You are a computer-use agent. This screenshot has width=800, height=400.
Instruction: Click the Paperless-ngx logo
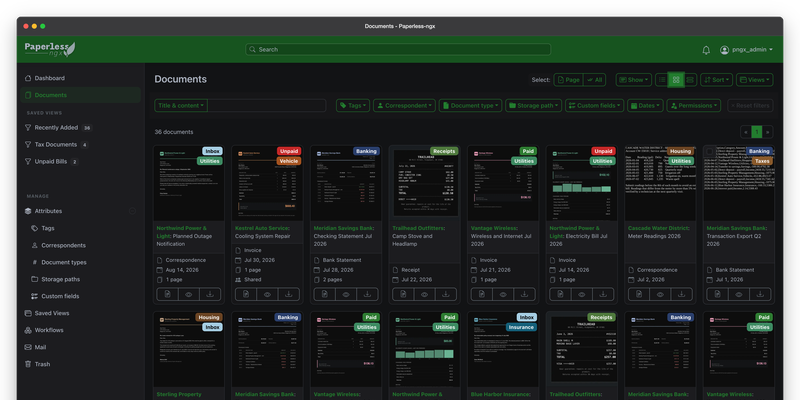[x=50, y=49]
